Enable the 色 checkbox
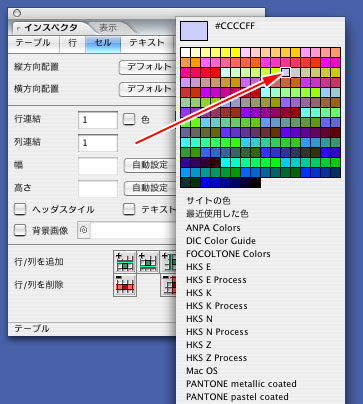363x404 pixels. point(129,119)
